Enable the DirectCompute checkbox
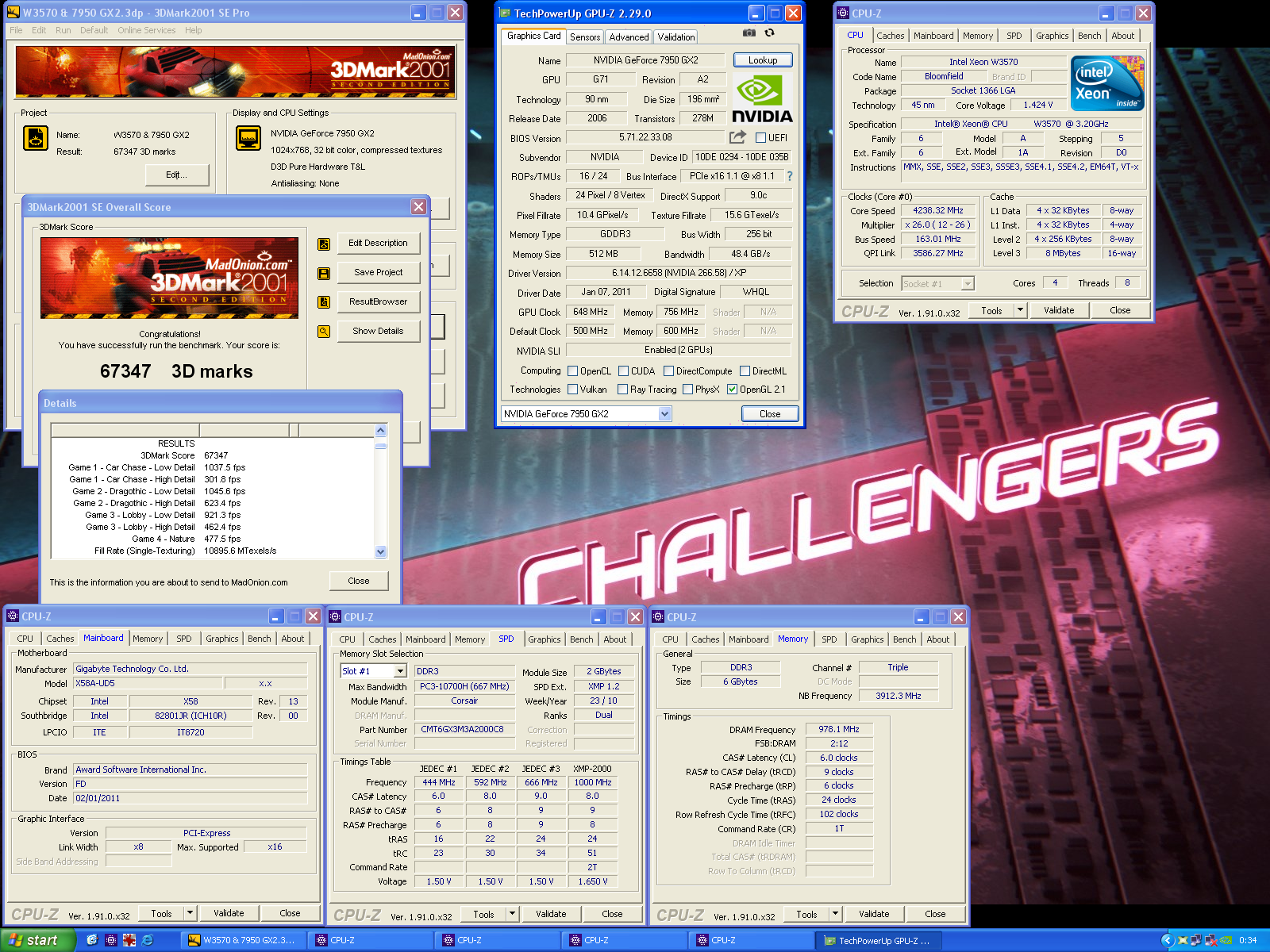 [x=669, y=371]
